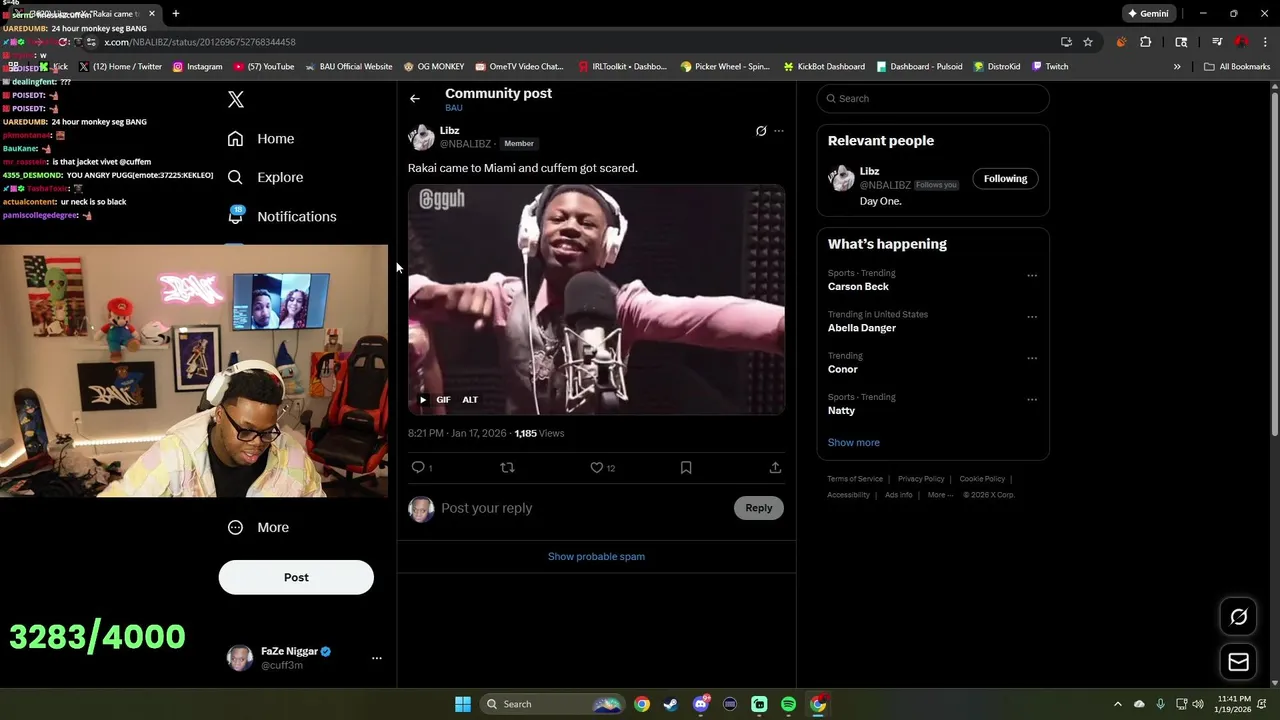Expand the More footer menu
Image resolution: width=1280 pixels, height=720 pixels.
pos(940,495)
